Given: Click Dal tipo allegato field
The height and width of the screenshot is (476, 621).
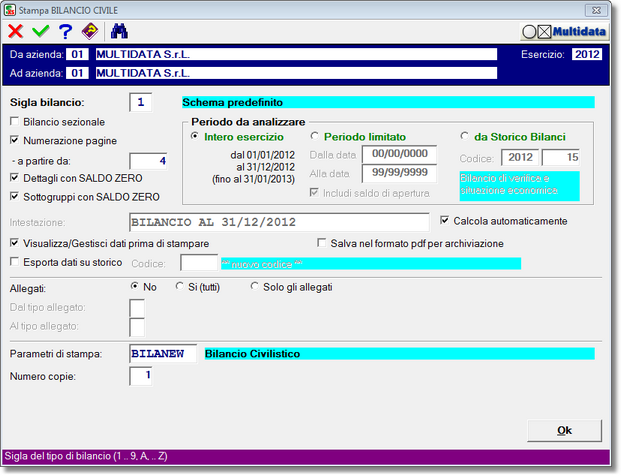Looking at the screenshot, I should [x=137, y=308].
